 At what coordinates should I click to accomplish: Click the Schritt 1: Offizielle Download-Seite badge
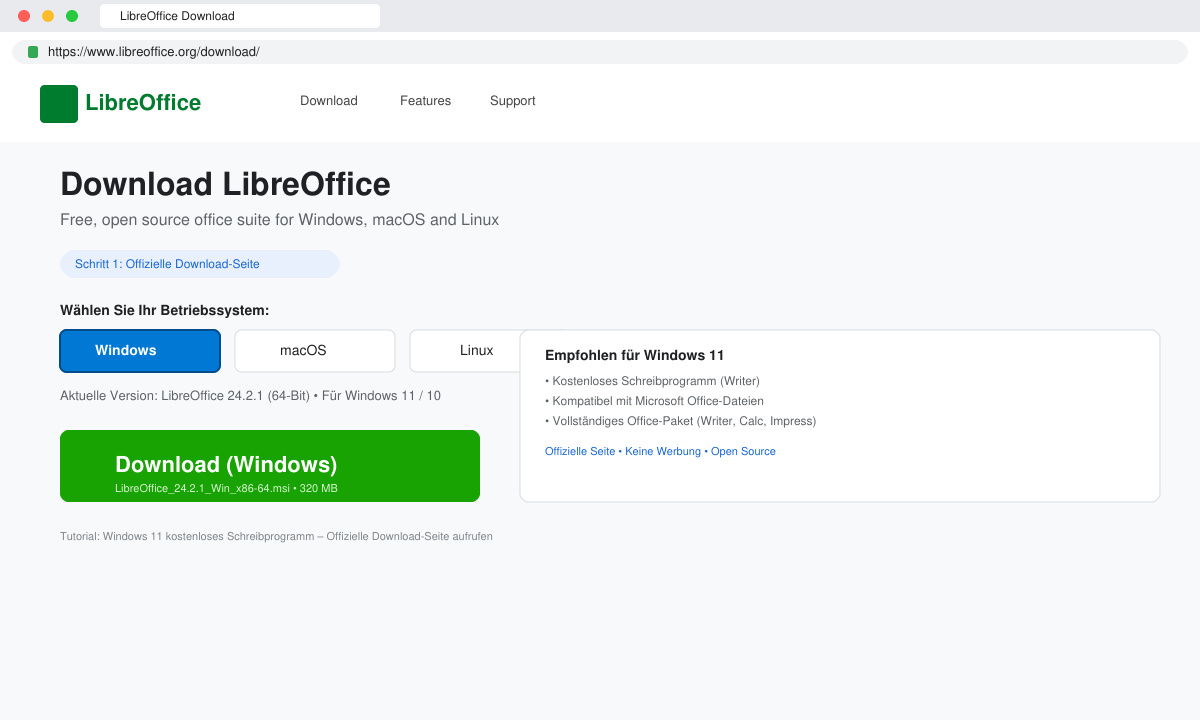(200, 264)
